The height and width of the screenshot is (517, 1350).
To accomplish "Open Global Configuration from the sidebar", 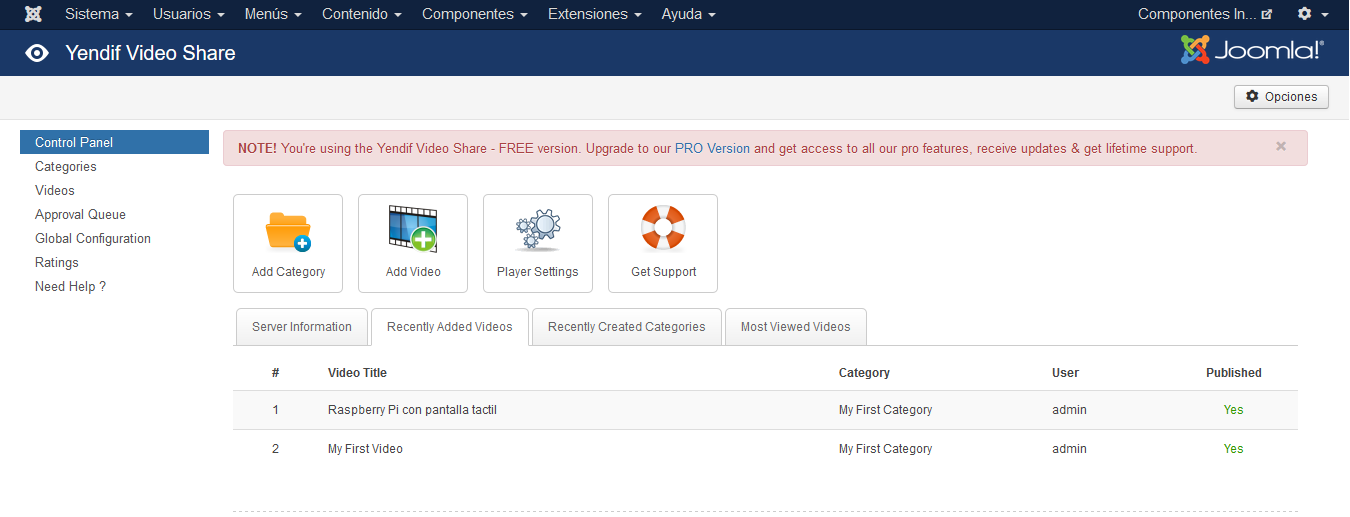I will point(93,238).
